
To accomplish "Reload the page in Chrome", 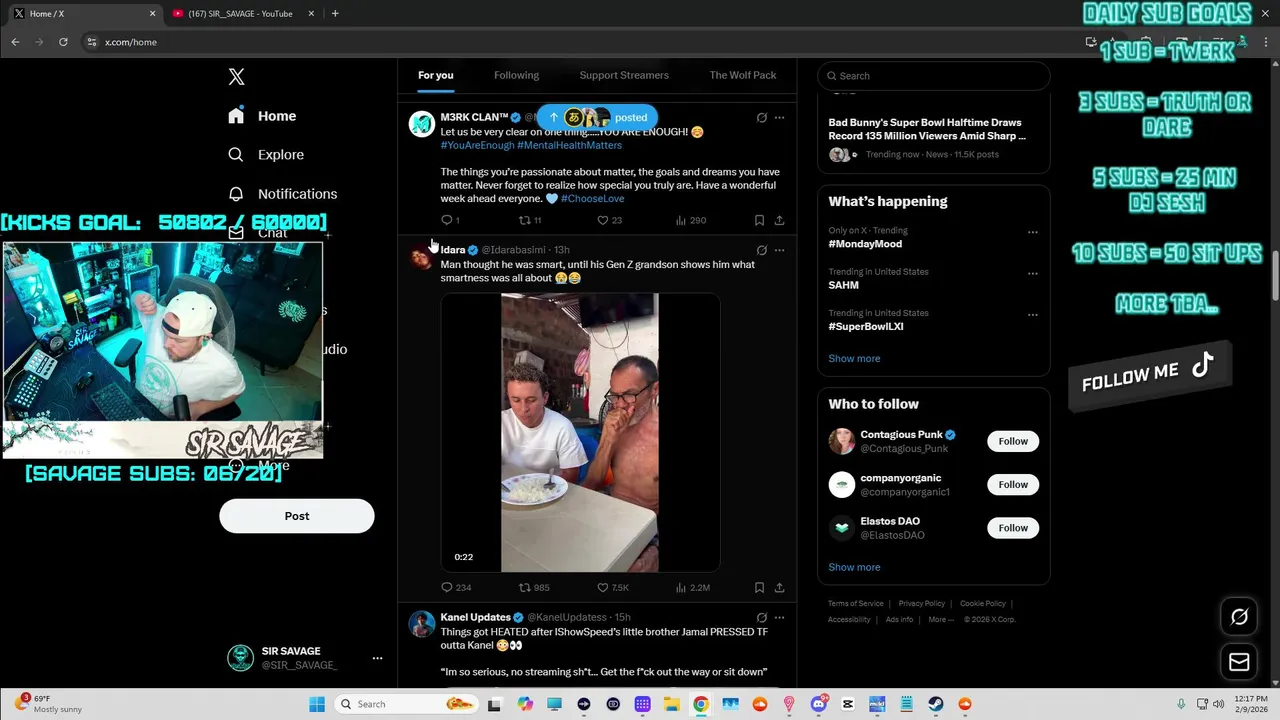I will click(x=63, y=42).
